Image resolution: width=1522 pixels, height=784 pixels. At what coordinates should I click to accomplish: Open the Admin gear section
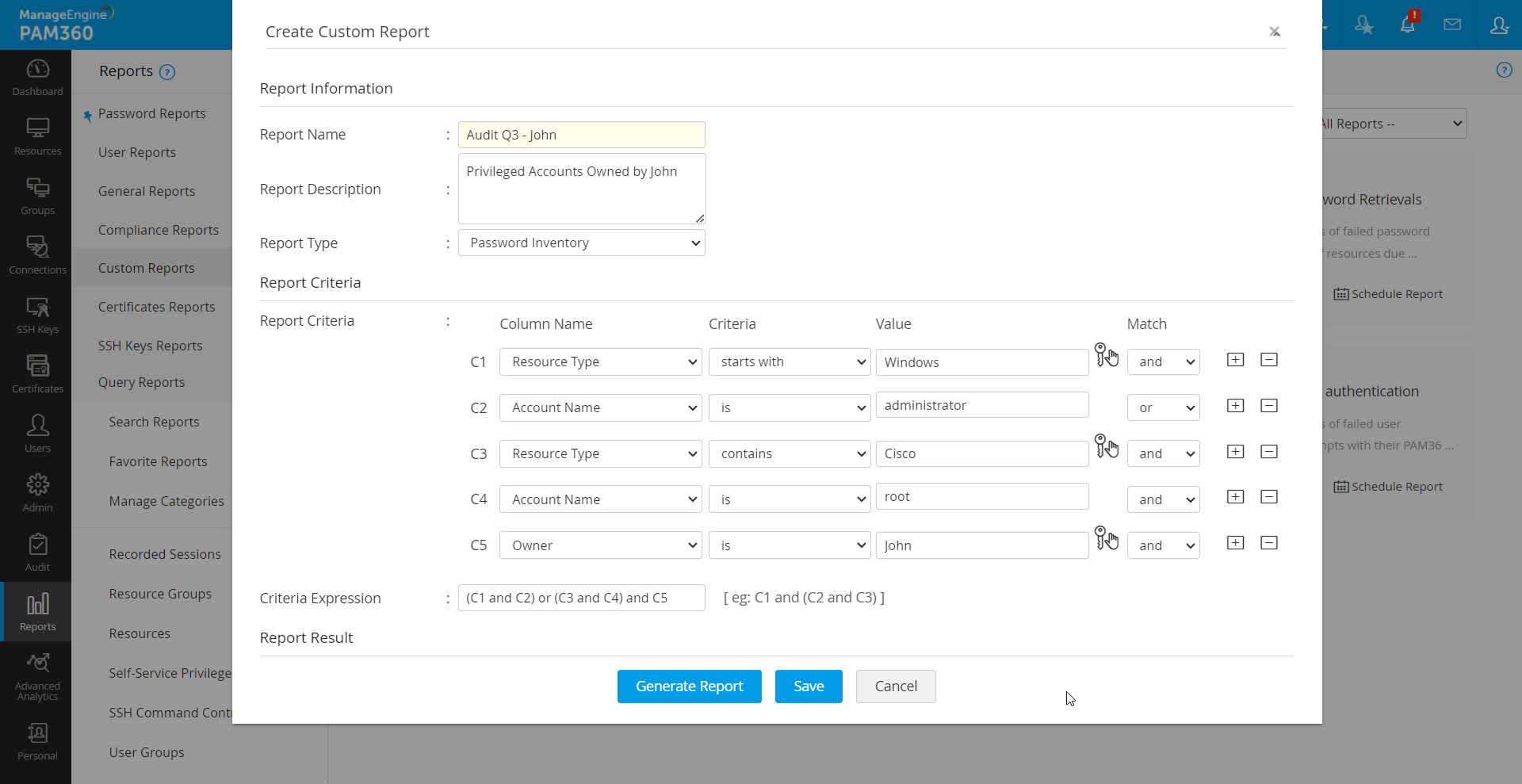[37, 493]
